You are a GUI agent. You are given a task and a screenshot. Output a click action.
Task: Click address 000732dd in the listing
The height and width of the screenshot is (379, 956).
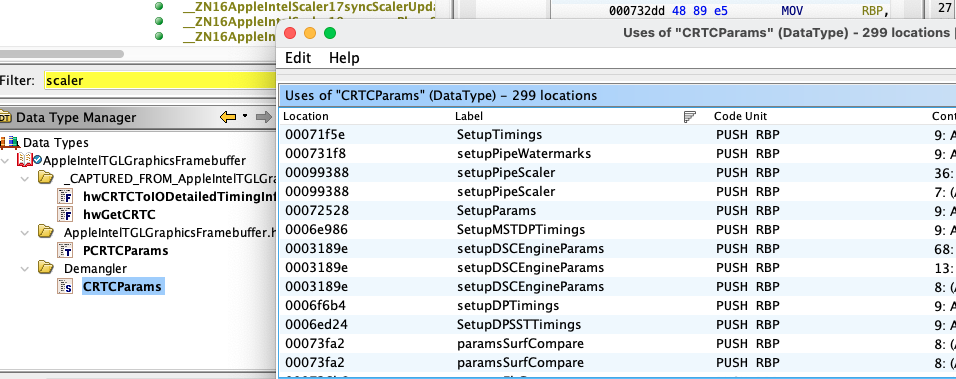pyautogui.click(x=638, y=10)
